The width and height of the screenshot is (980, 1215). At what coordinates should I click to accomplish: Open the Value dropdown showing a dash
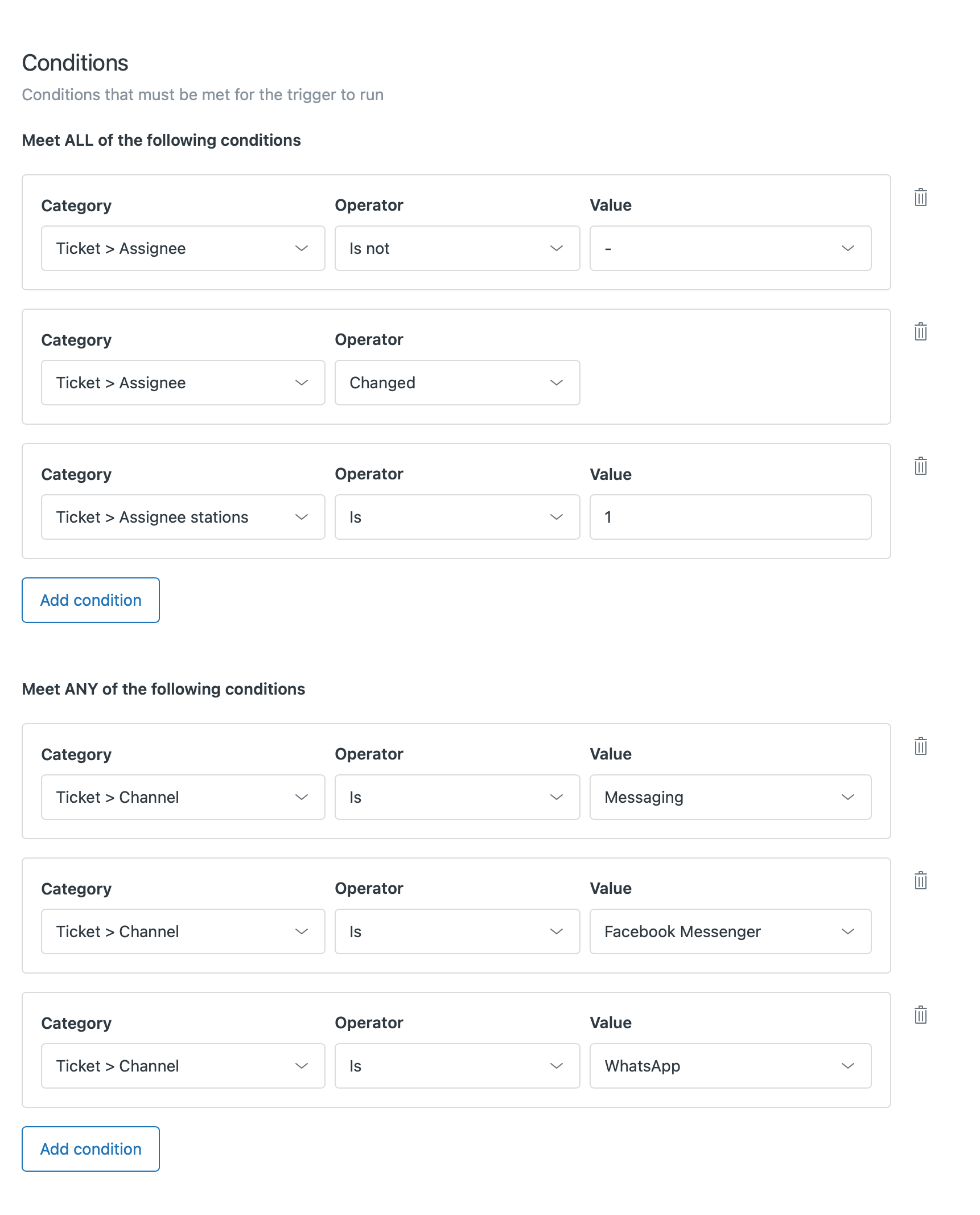tap(730, 248)
